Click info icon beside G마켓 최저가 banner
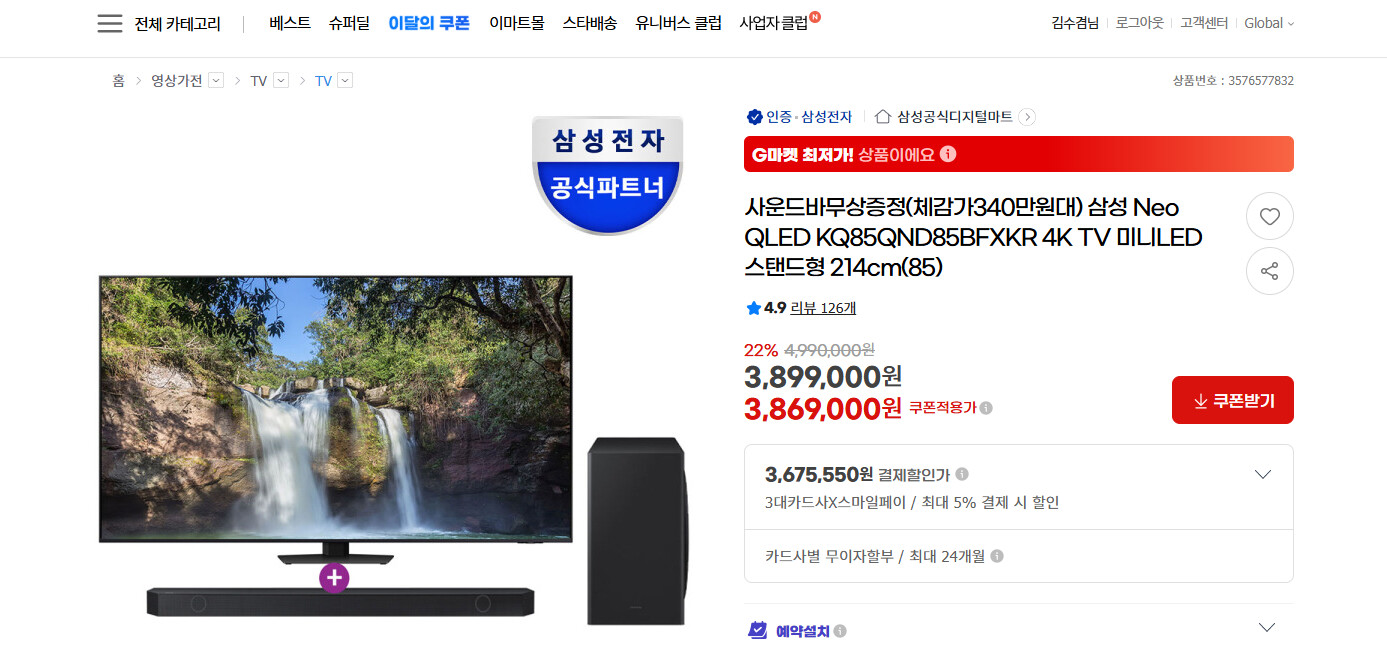The image size is (1387, 647). (x=948, y=154)
